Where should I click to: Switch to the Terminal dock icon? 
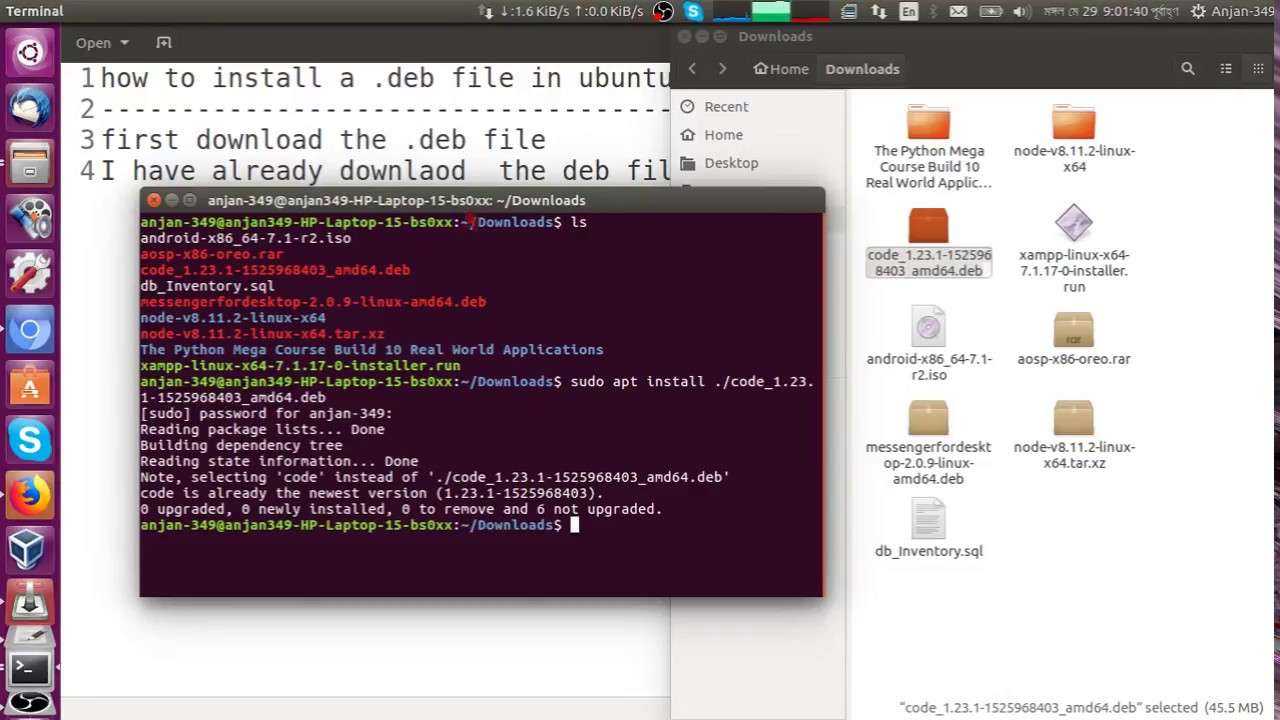click(29, 667)
